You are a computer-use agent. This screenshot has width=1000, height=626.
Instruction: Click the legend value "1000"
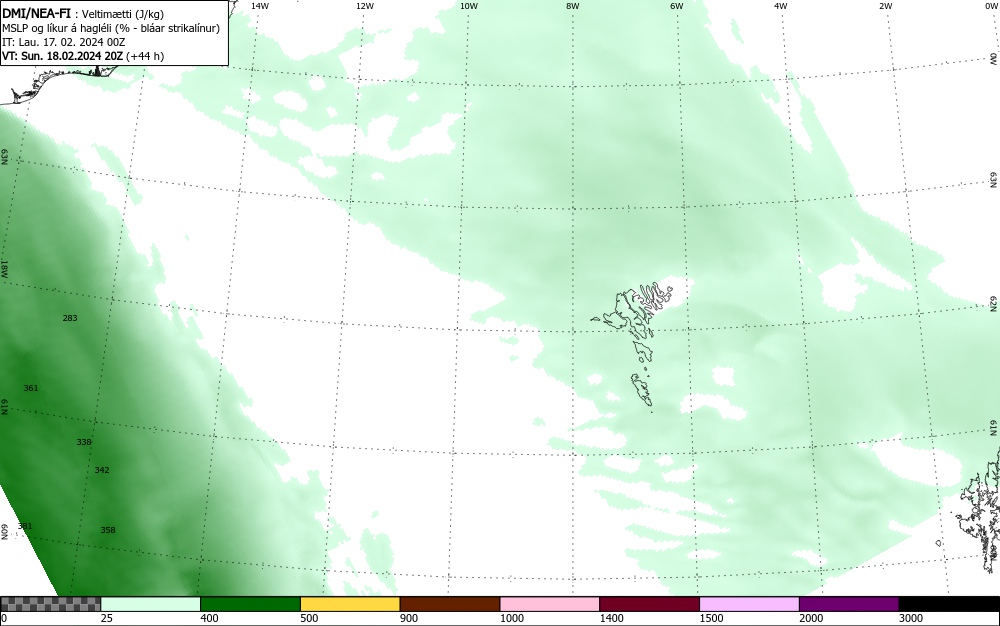coord(511,618)
